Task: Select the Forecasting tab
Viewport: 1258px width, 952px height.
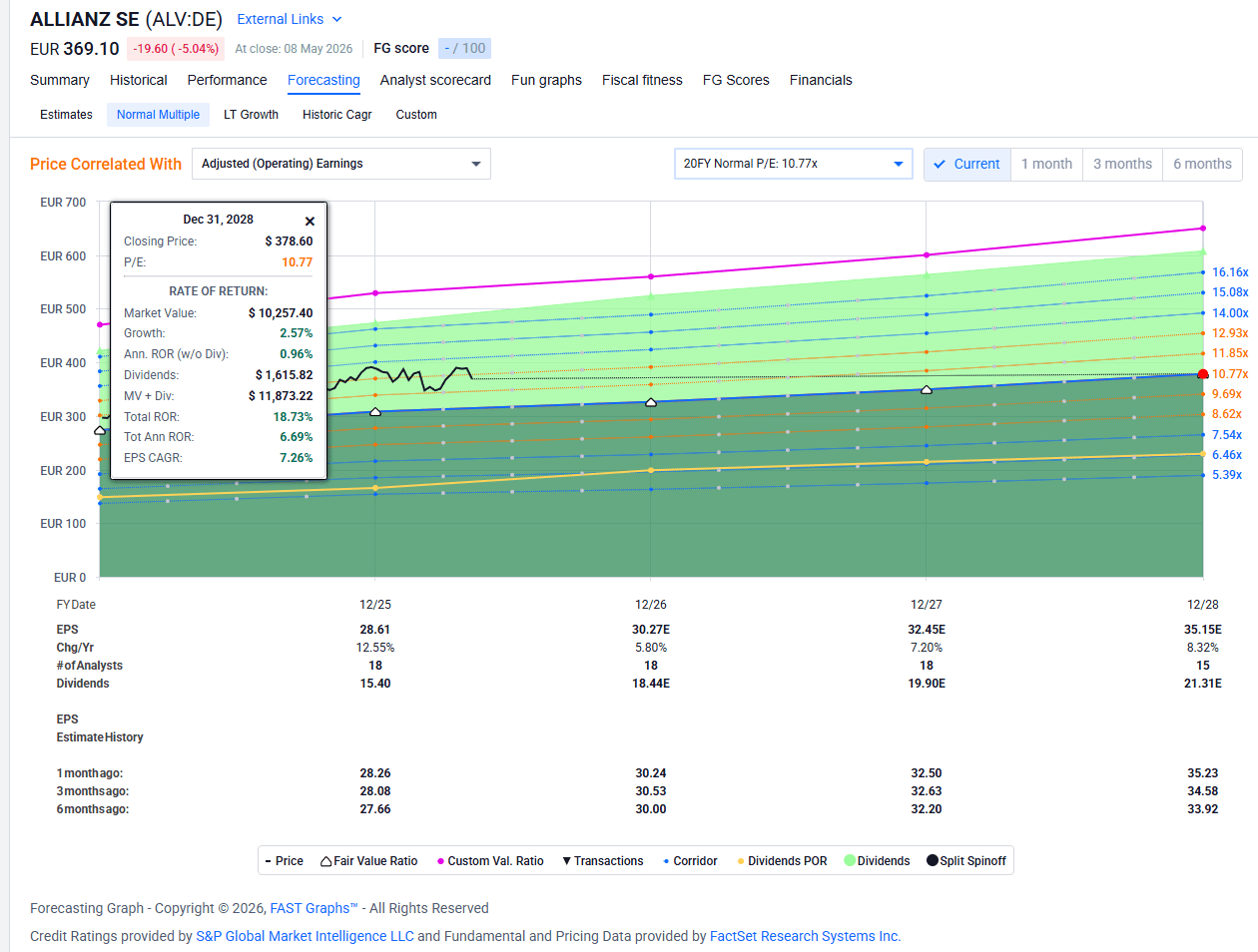Action: pos(323,80)
